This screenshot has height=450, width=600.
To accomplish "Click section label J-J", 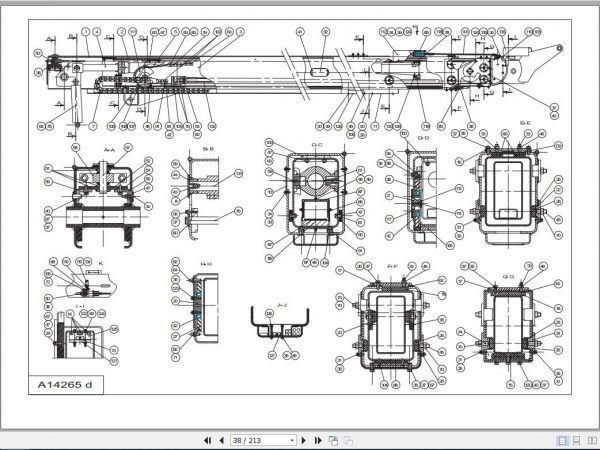I will click(282, 305).
